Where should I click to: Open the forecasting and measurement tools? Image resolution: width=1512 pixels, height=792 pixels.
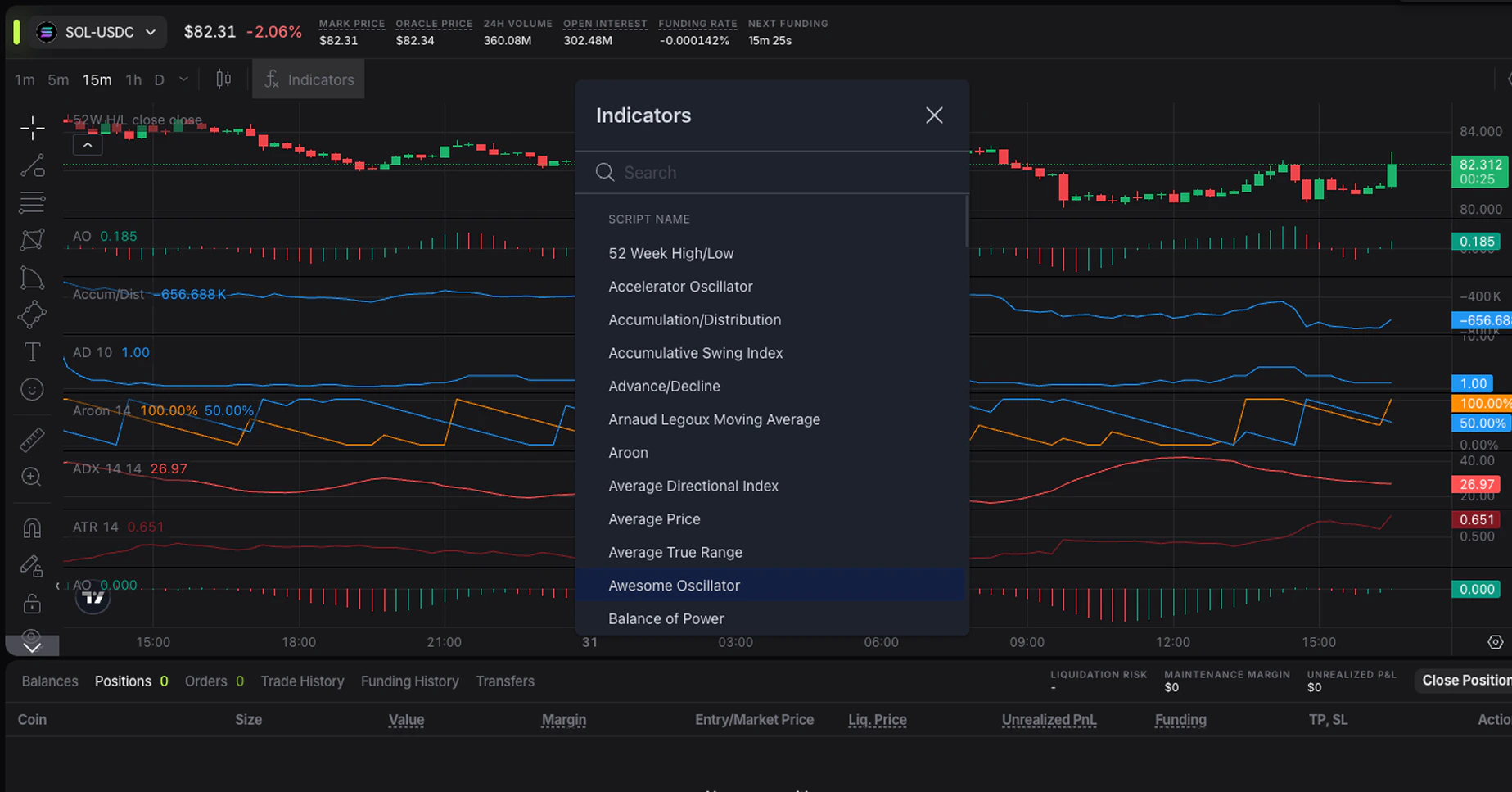tap(32, 315)
